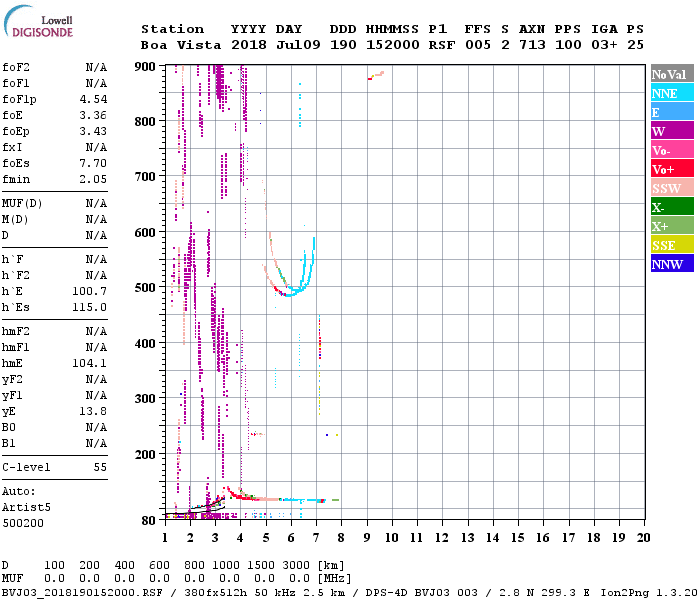Click the BVJ03_2018190152000.RSF filename text
The width and height of the screenshot is (700, 600).
click(82, 593)
